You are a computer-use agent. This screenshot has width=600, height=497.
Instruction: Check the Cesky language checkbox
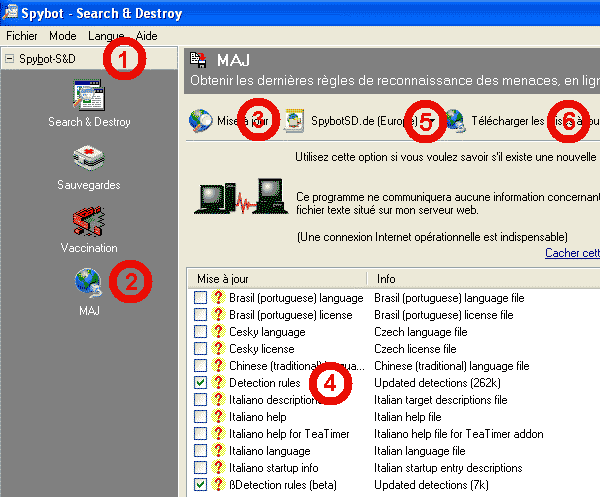(201, 331)
